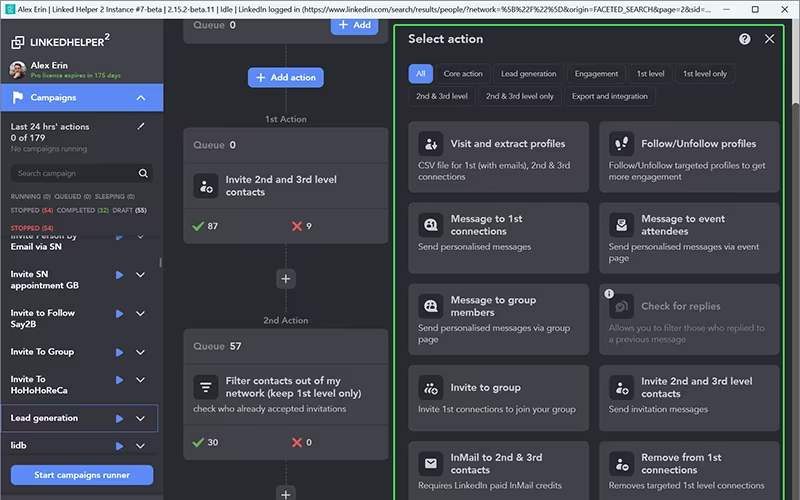This screenshot has height=500, width=800.
Task: Open Invite 2nd and 3rd level contacts workflow action
Action: (286, 186)
